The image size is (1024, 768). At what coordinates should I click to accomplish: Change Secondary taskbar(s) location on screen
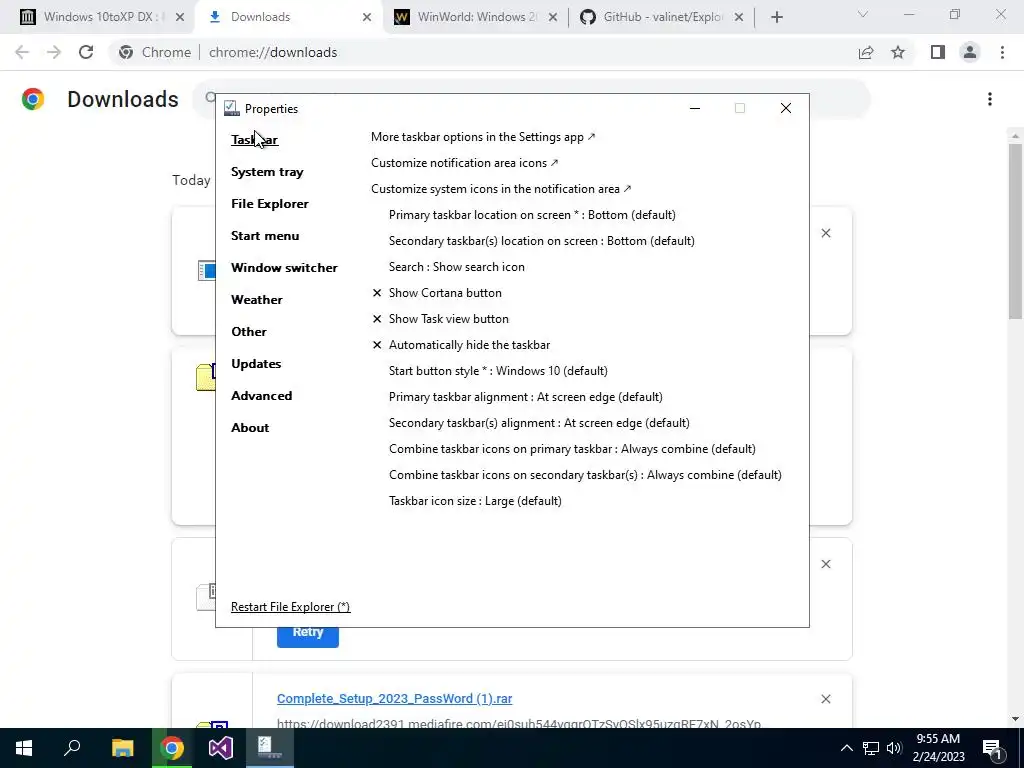click(541, 241)
